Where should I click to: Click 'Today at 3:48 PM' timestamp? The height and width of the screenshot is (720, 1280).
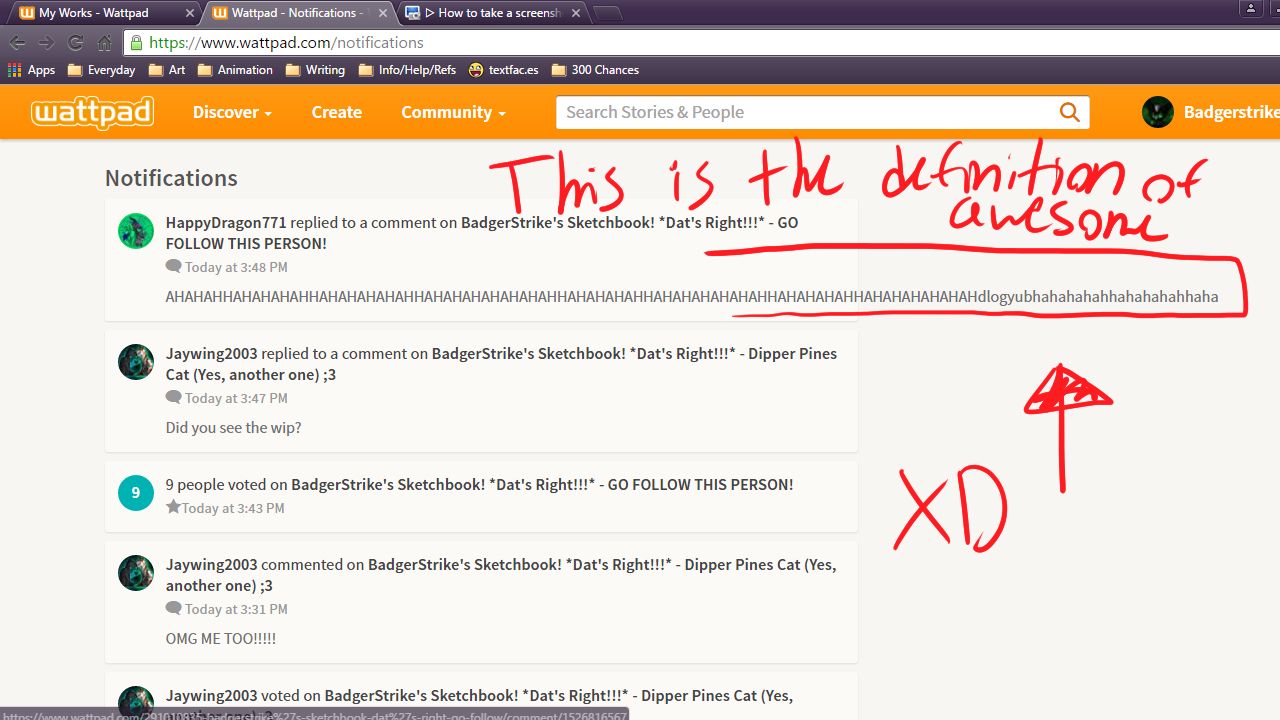[x=236, y=267]
